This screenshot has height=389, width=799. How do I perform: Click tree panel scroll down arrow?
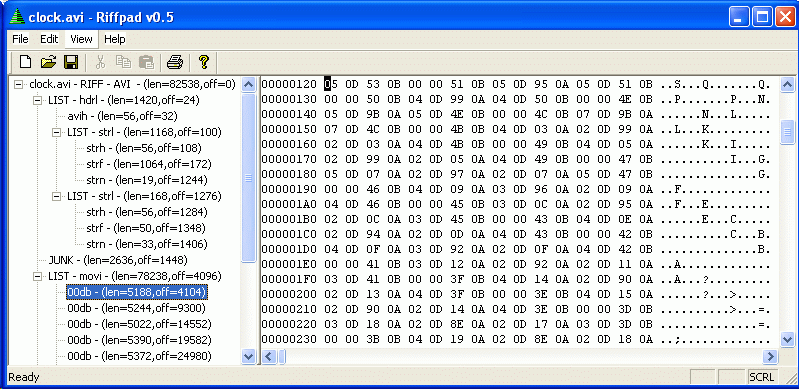(249, 356)
